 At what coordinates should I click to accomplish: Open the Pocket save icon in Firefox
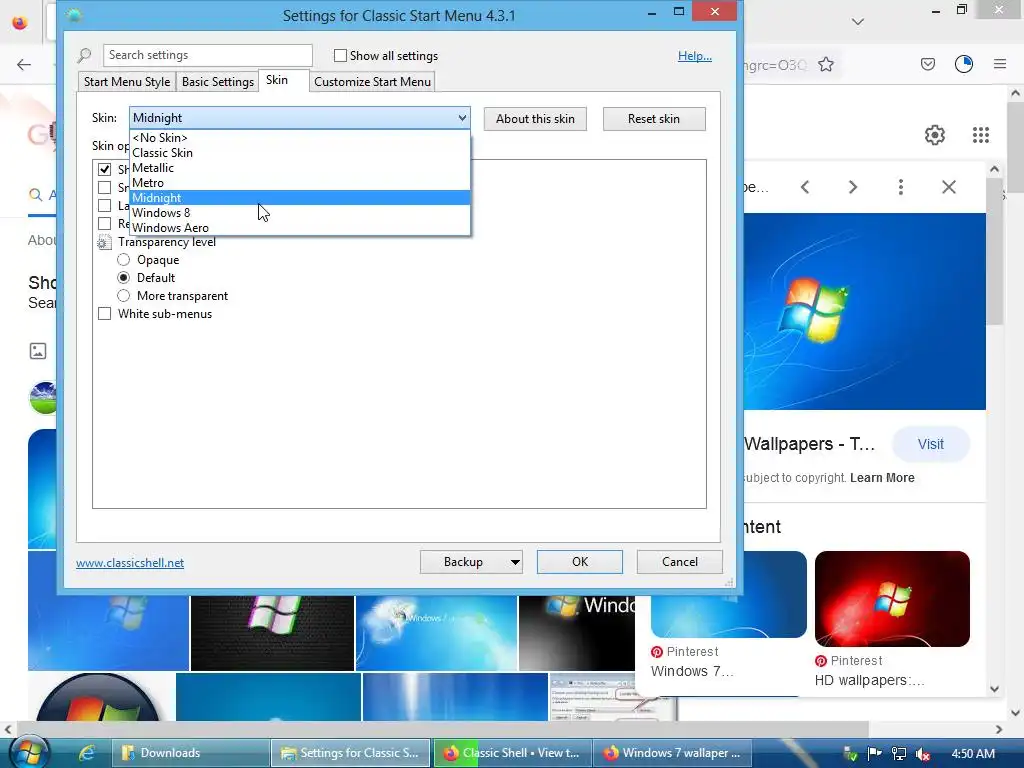tap(928, 64)
